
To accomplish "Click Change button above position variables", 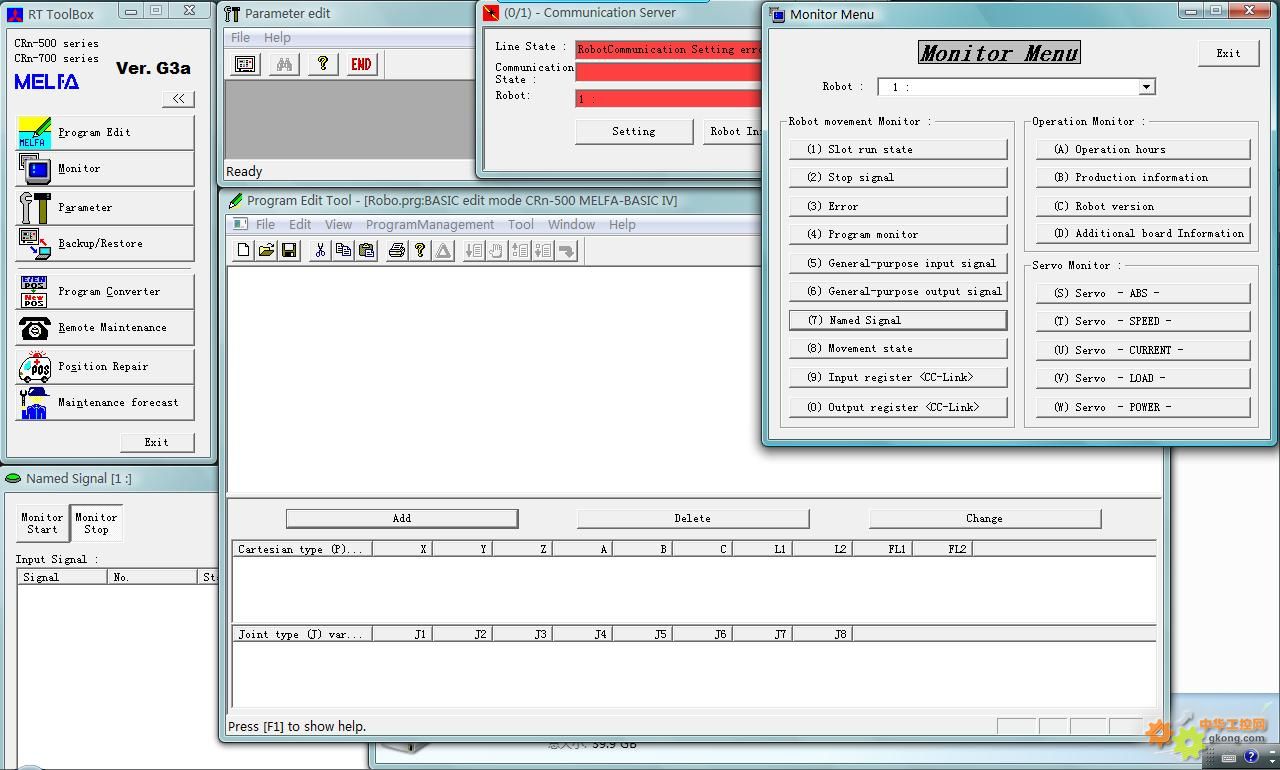I will point(985,518).
